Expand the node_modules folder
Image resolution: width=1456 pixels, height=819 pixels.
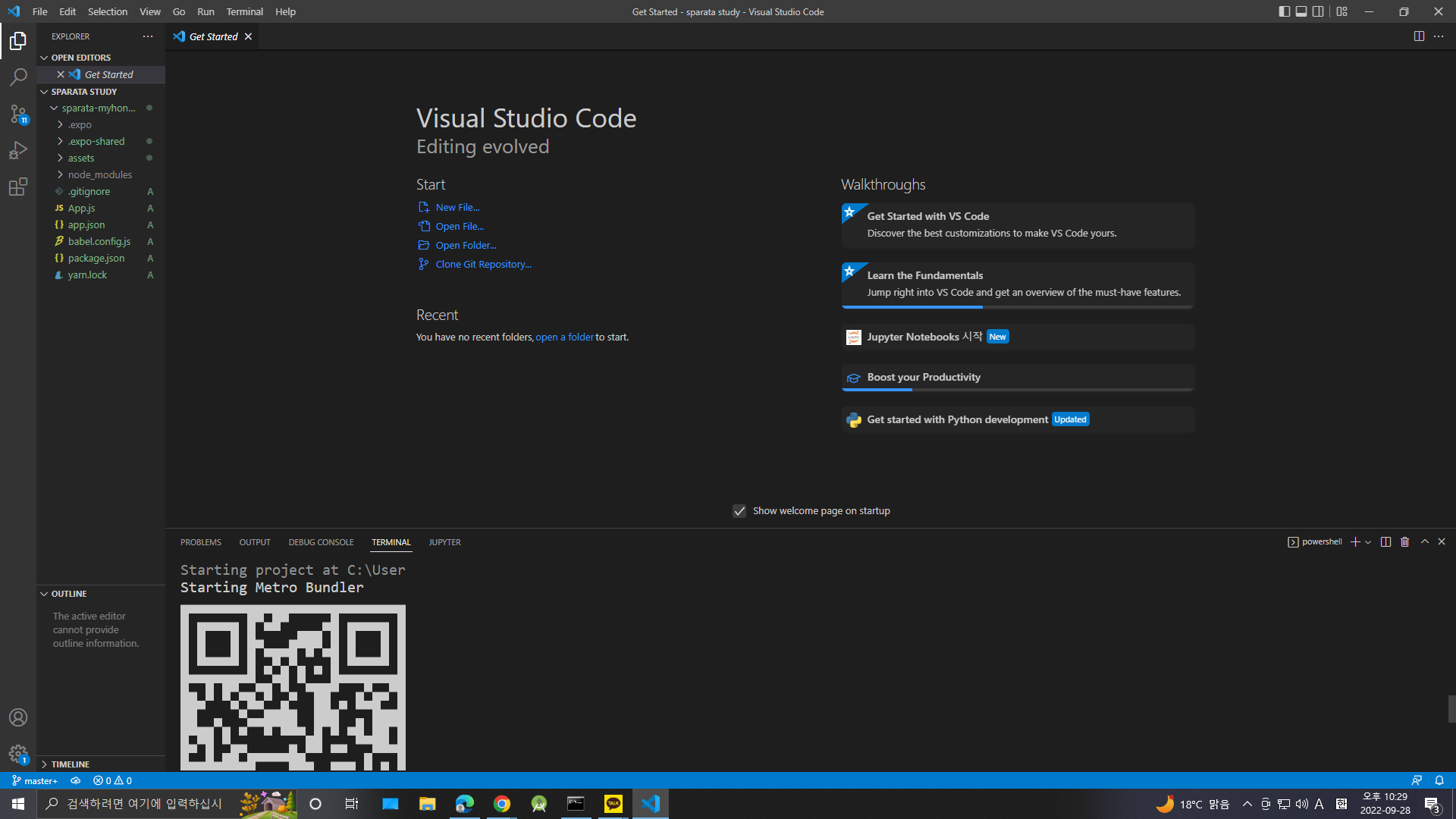coord(101,174)
